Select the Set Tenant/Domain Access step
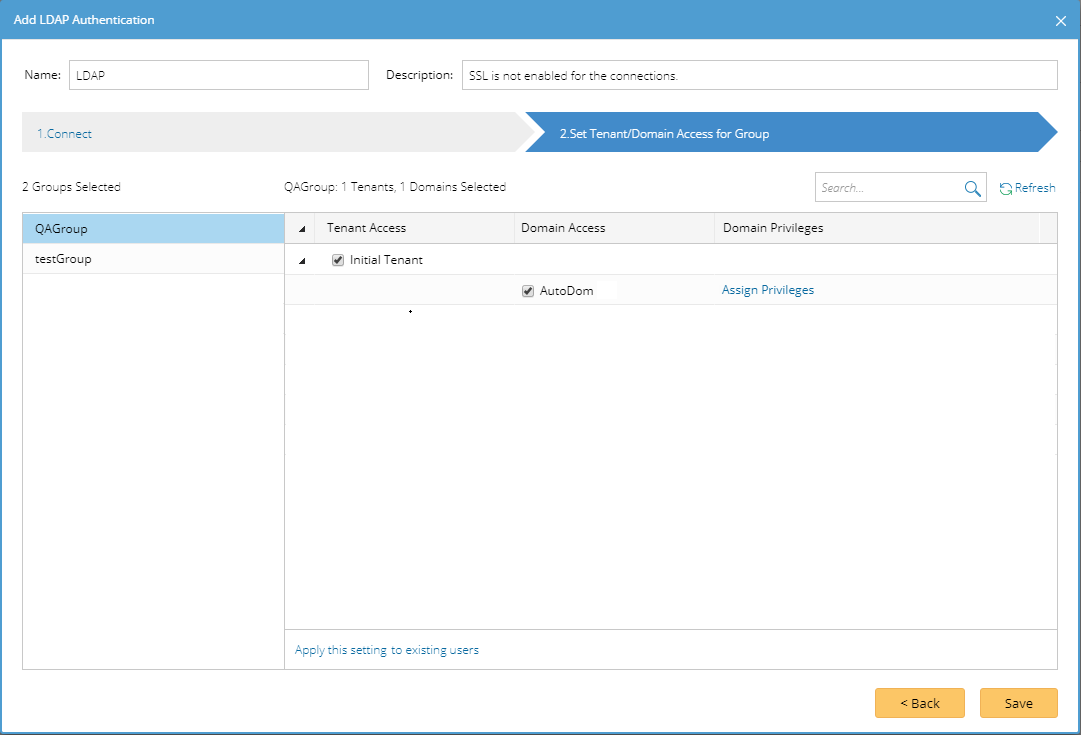Viewport: 1083px width, 735px height. point(664,133)
